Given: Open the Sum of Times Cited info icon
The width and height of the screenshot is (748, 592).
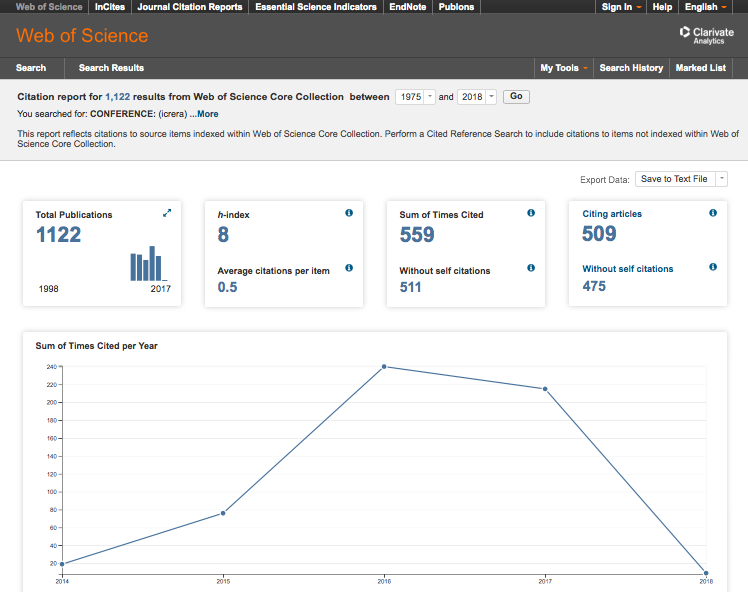Looking at the screenshot, I should pyautogui.click(x=531, y=213).
